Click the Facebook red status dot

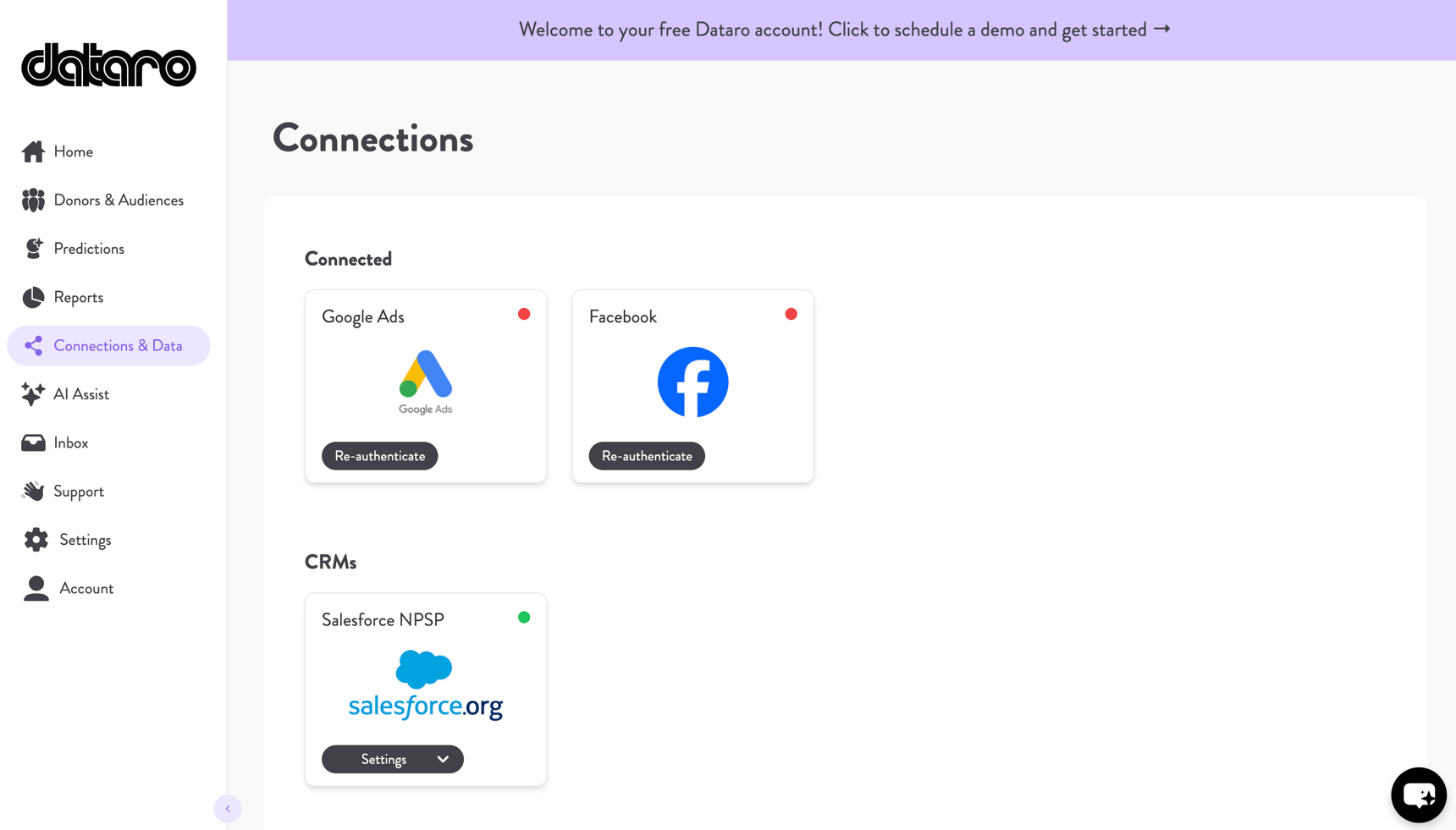(791, 314)
